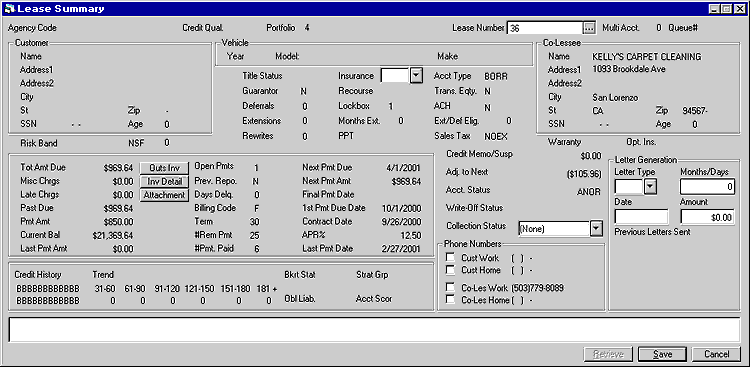Click the large notes text area
750x367 pixels.
375,329
